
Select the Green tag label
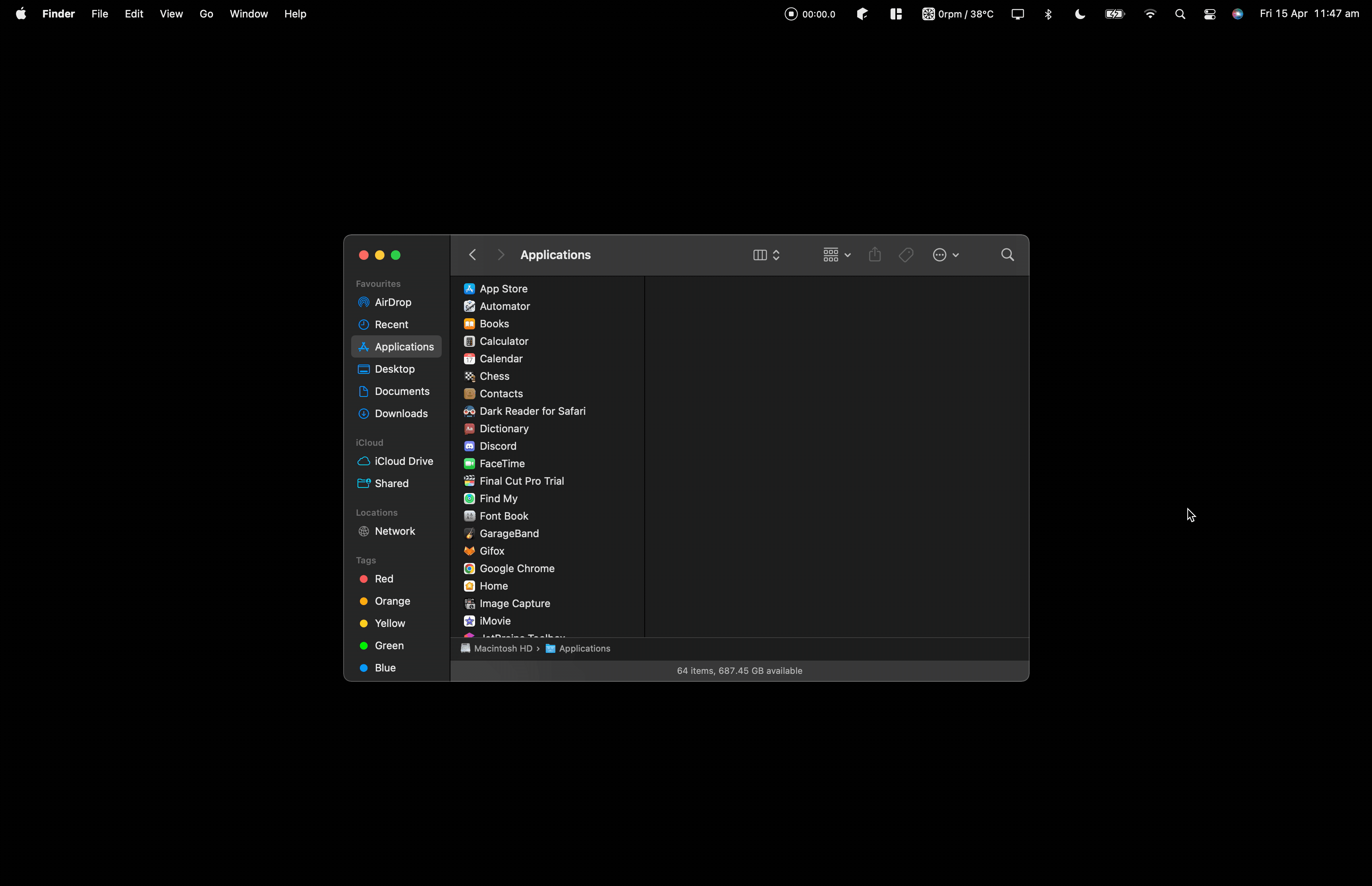click(389, 645)
